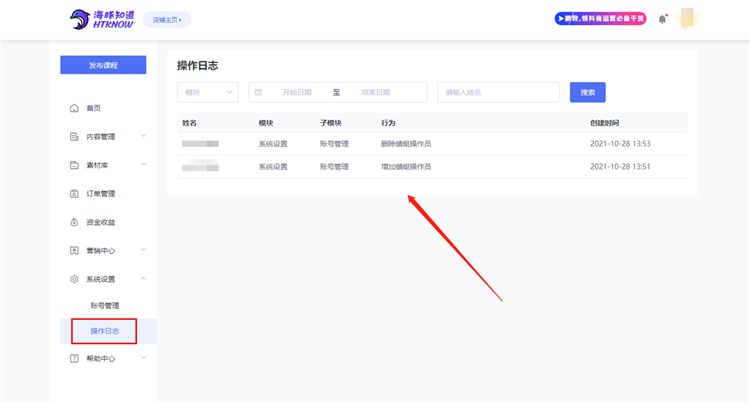Viewport: 750px width, 403px height.
Task: Click the 资金收益 sidebar icon
Action: pyautogui.click(x=74, y=222)
